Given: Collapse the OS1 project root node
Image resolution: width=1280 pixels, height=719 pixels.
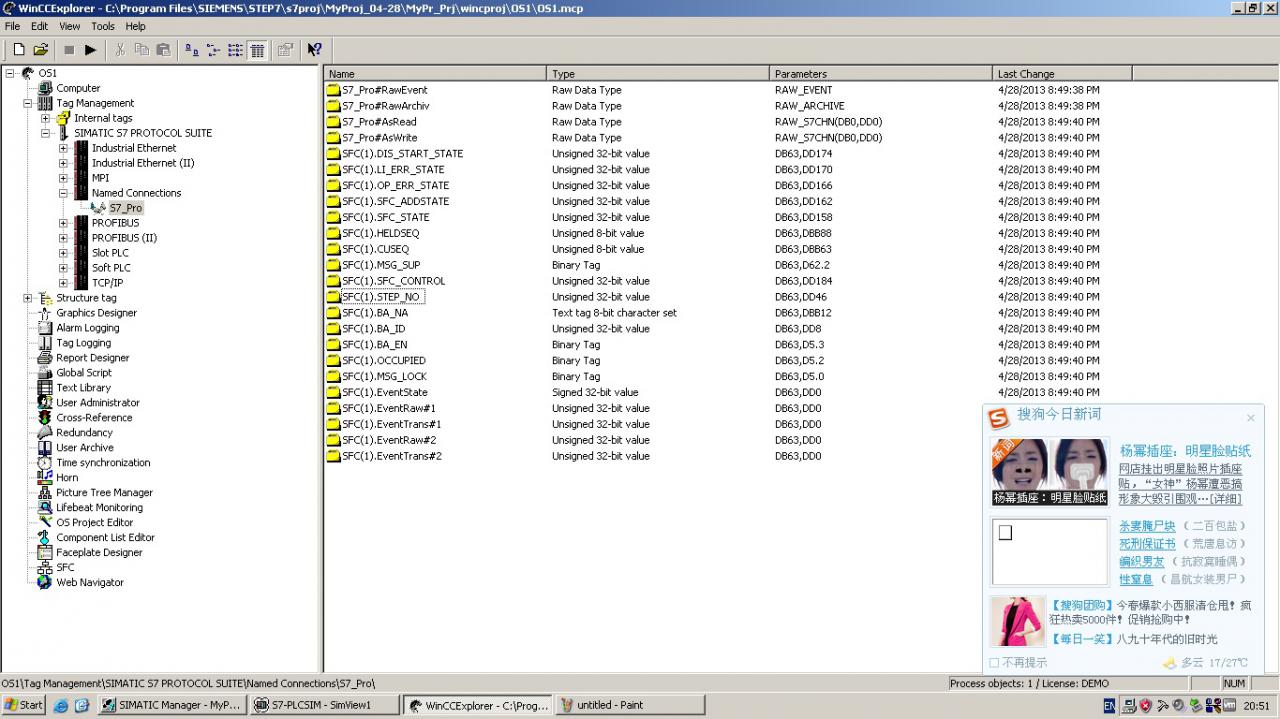Looking at the screenshot, I should [10, 73].
